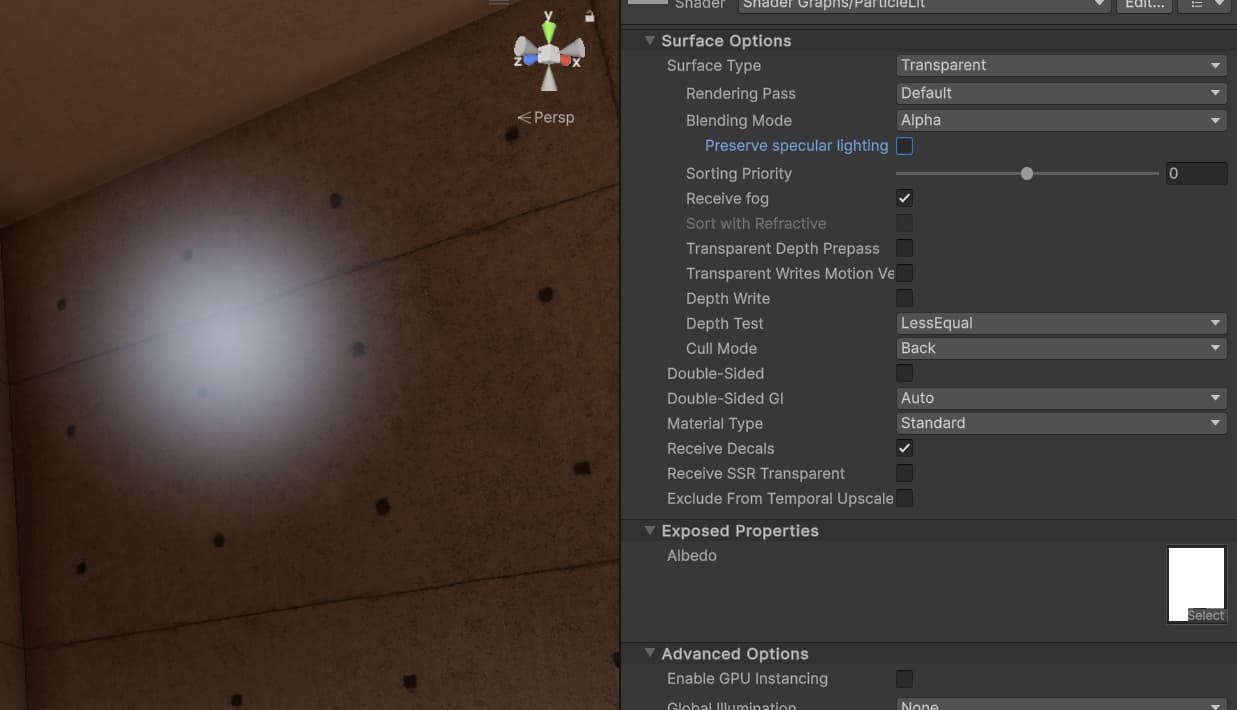This screenshot has width=1237, height=710.
Task: Click Select on the Albedo texture slot
Action: pos(1205,615)
